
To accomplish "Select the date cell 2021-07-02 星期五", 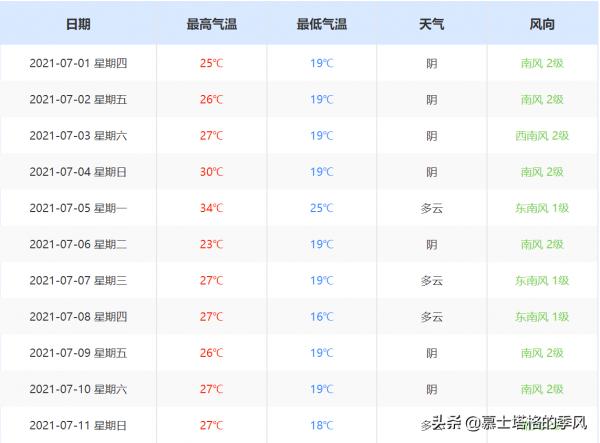I will coord(78,99).
